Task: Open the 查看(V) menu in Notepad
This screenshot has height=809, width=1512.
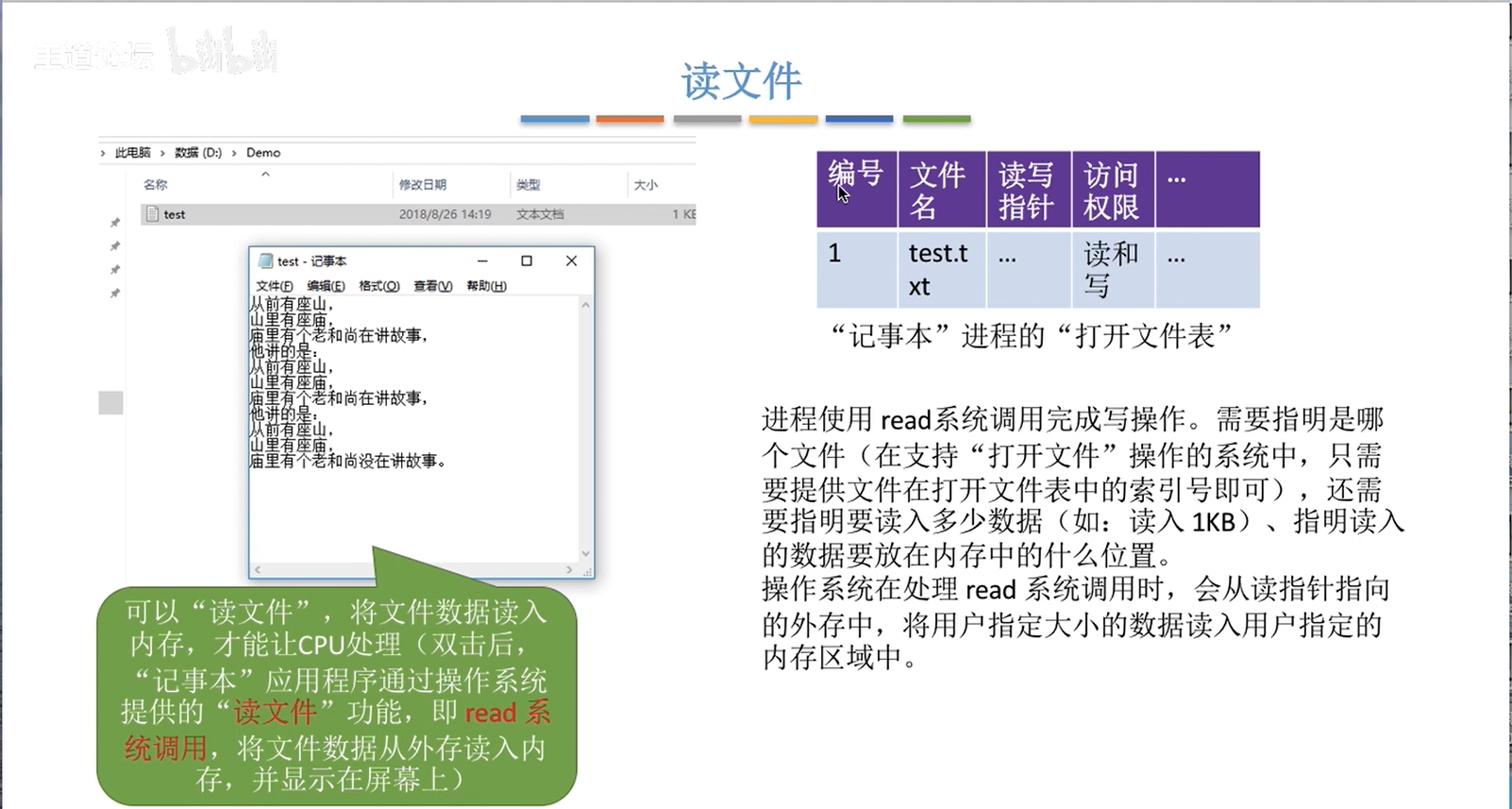Action: tap(433, 286)
